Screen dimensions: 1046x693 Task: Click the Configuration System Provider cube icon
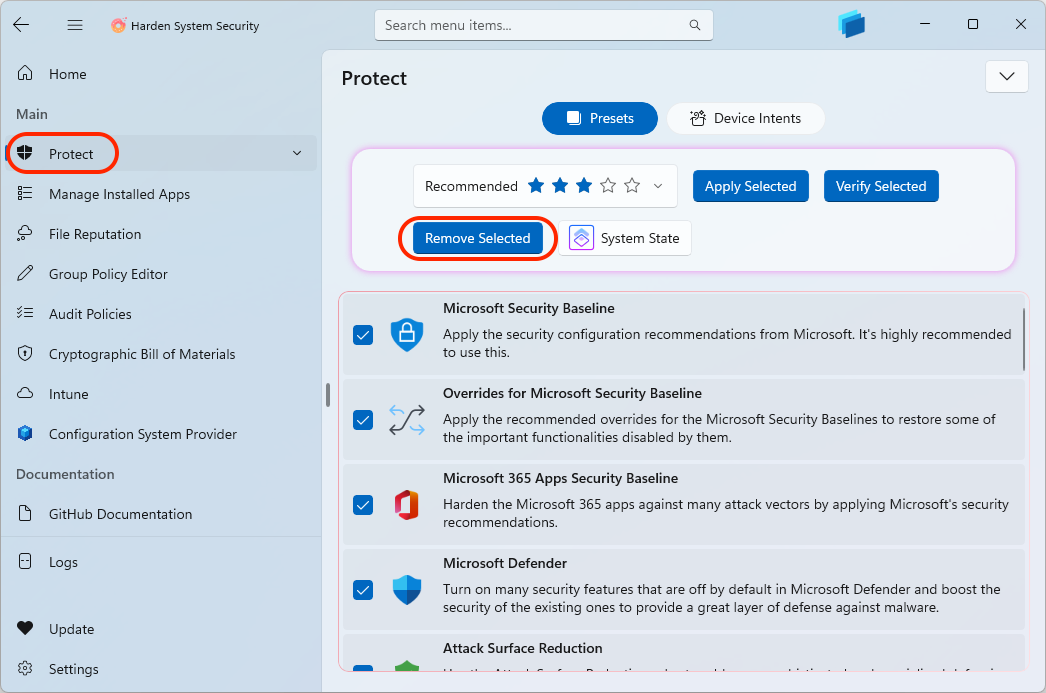(25, 434)
